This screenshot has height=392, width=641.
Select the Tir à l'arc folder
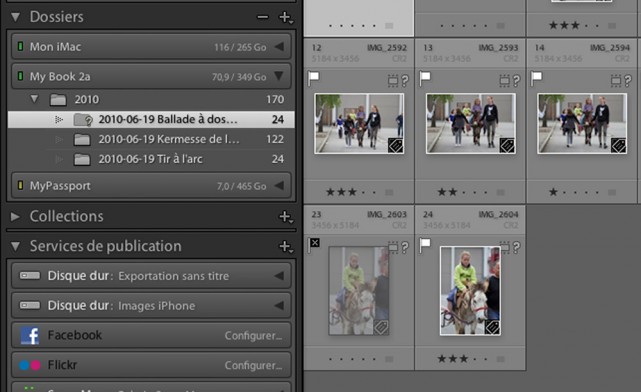151,159
